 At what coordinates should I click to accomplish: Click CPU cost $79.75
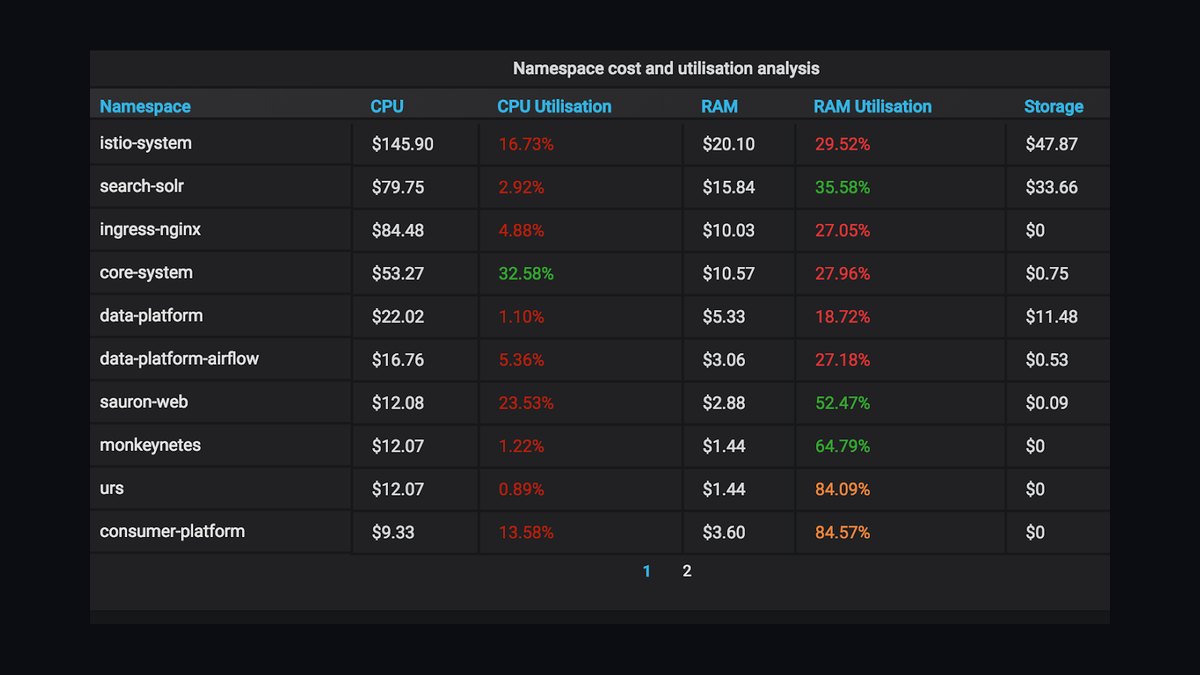tap(398, 187)
